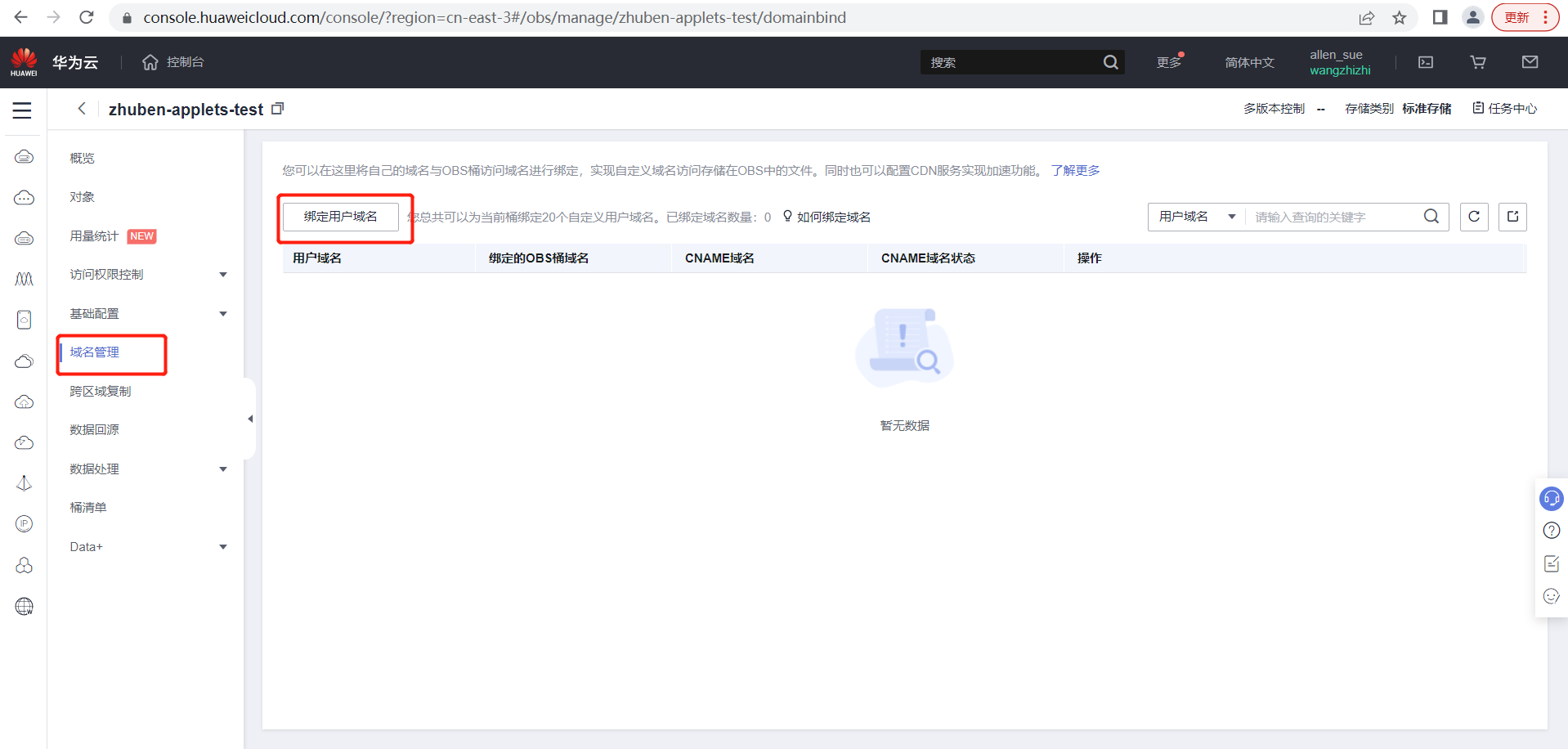Click the browser reload button
The width and height of the screenshot is (1568, 749).
click(86, 17)
